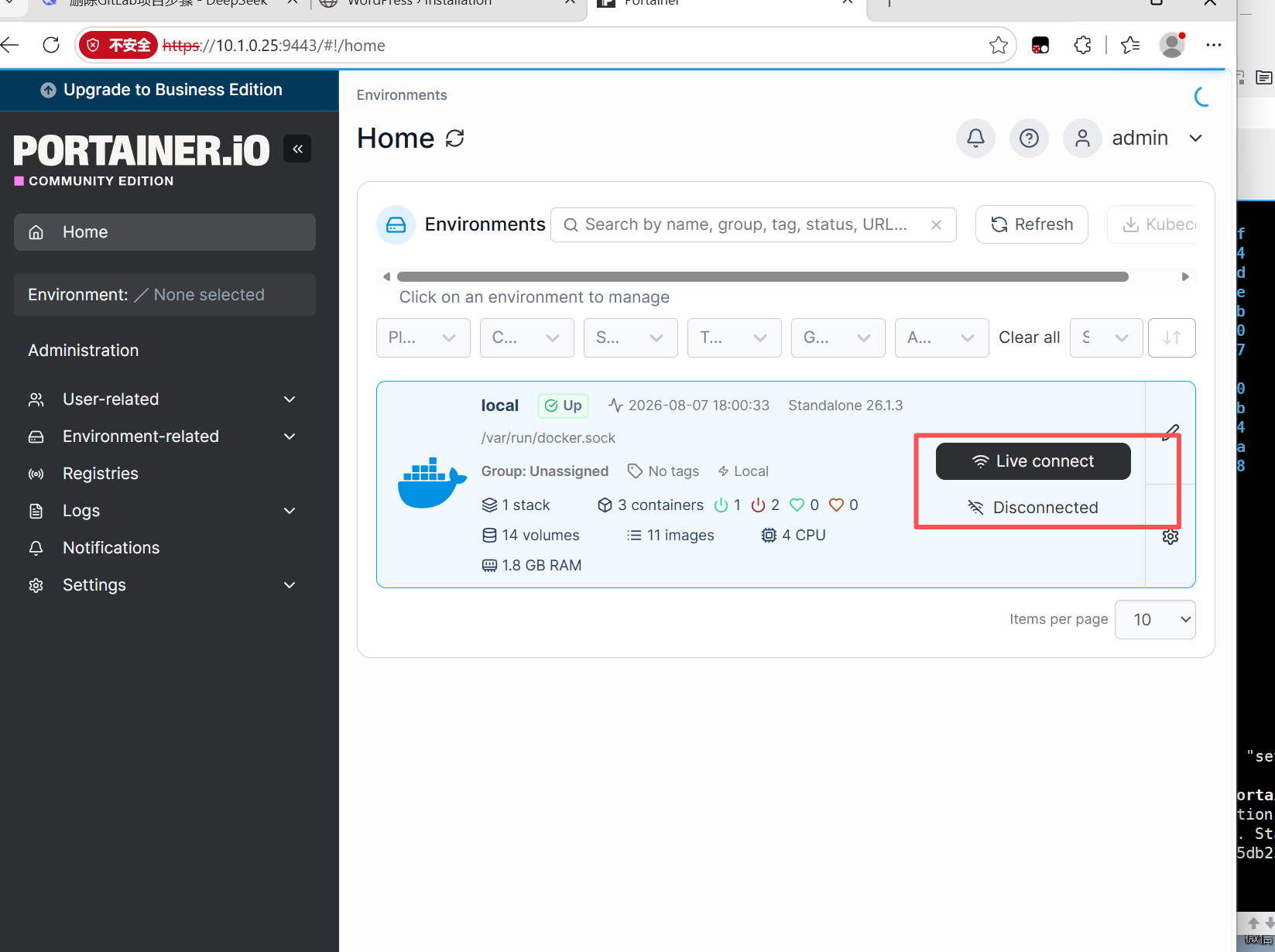Click the horizontal scrollbar thumb in Environments panel
The height and width of the screenshot is (952, 1275).
click(x=763, y=277)
